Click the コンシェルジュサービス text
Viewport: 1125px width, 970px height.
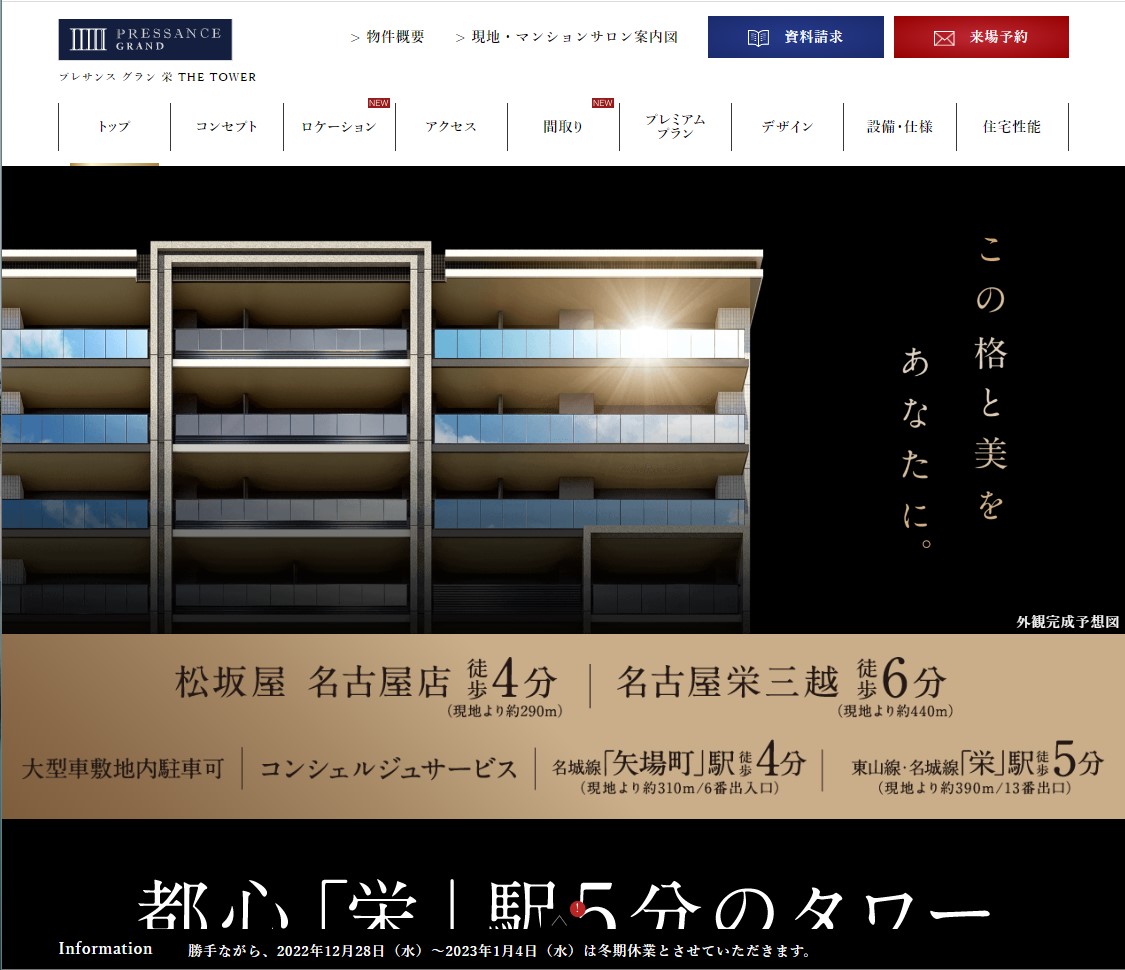[x=388, y=768]
